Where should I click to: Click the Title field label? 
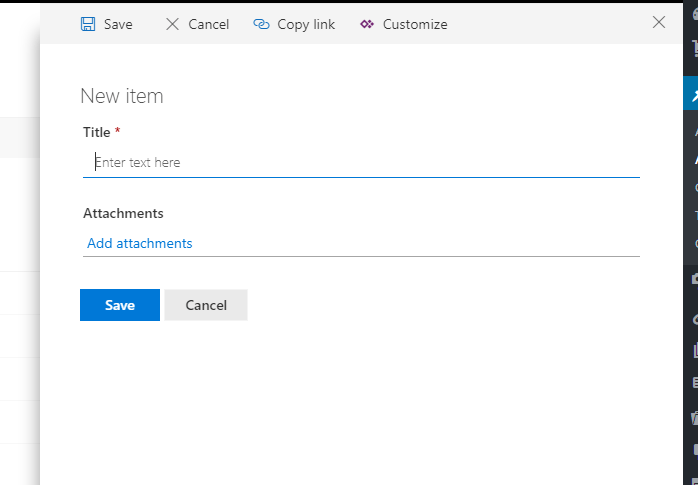click(x=97, y=132)
